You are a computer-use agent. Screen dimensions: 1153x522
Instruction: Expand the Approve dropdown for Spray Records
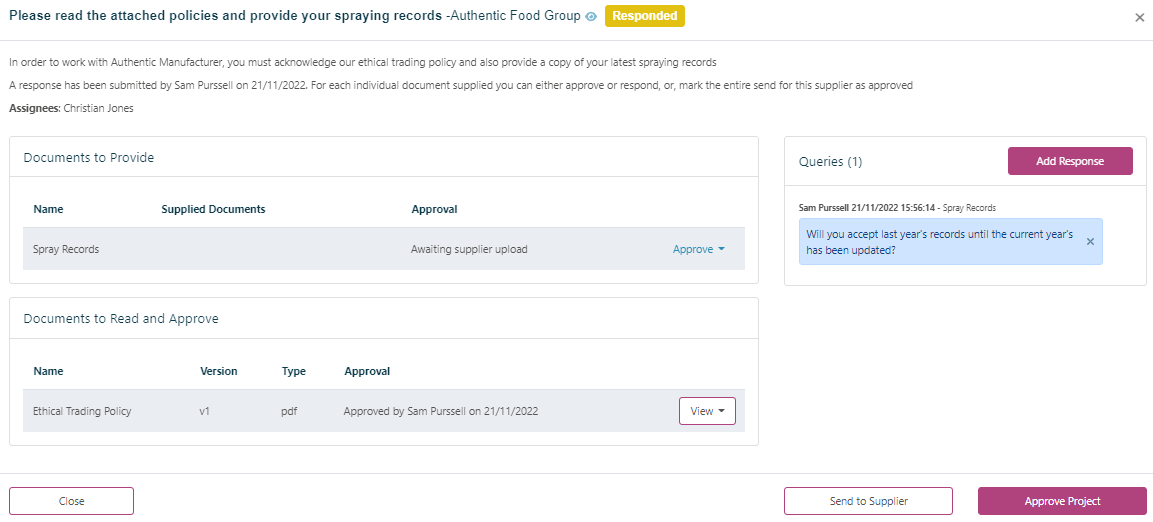(699, 249)
